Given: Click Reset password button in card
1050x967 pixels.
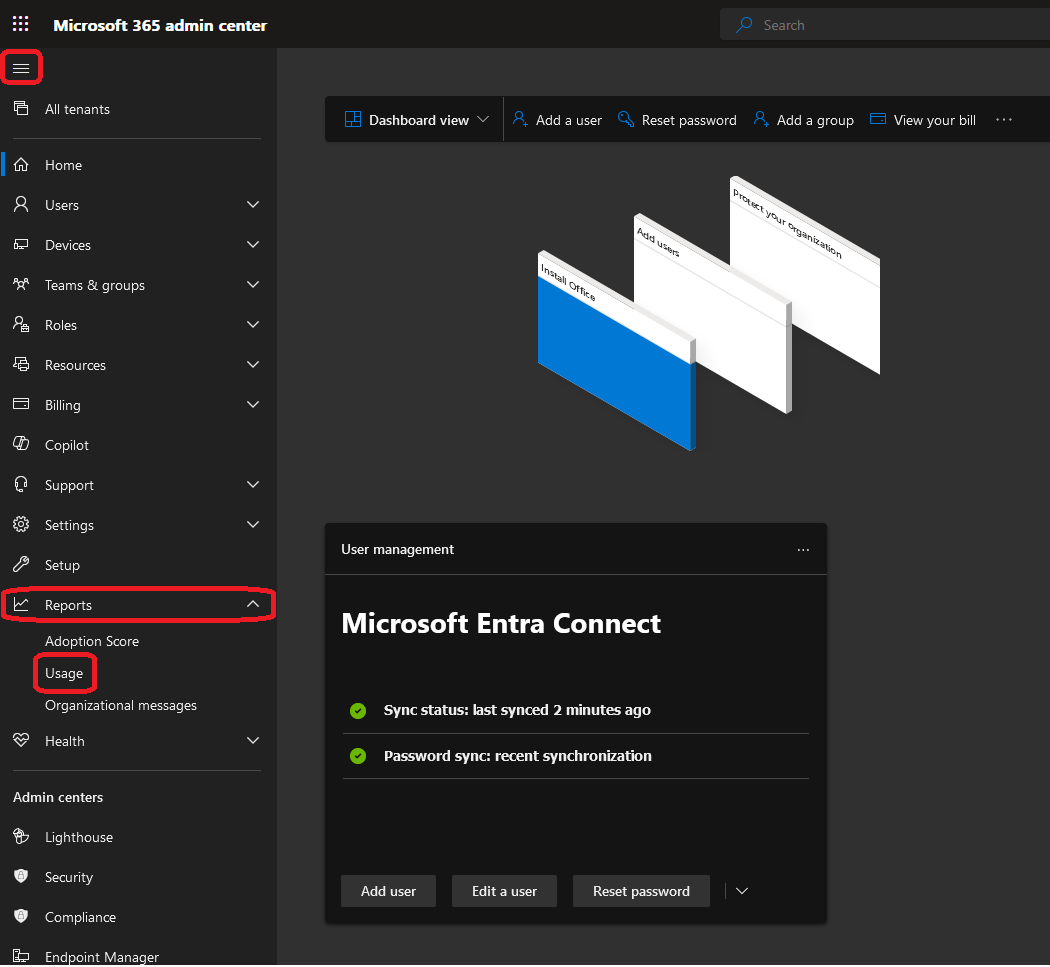Looking at the screenshot, I should tap(641, 891).
